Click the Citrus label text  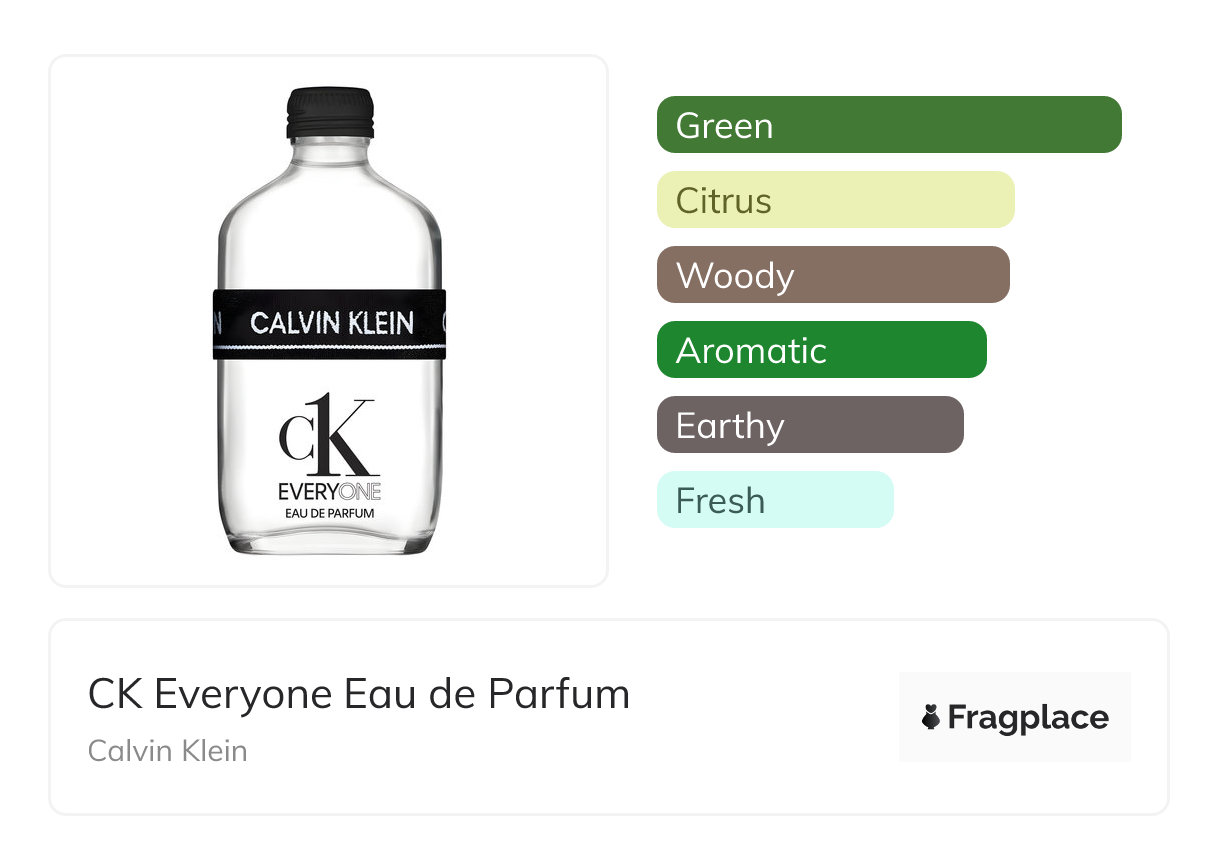tap(723, 201)
